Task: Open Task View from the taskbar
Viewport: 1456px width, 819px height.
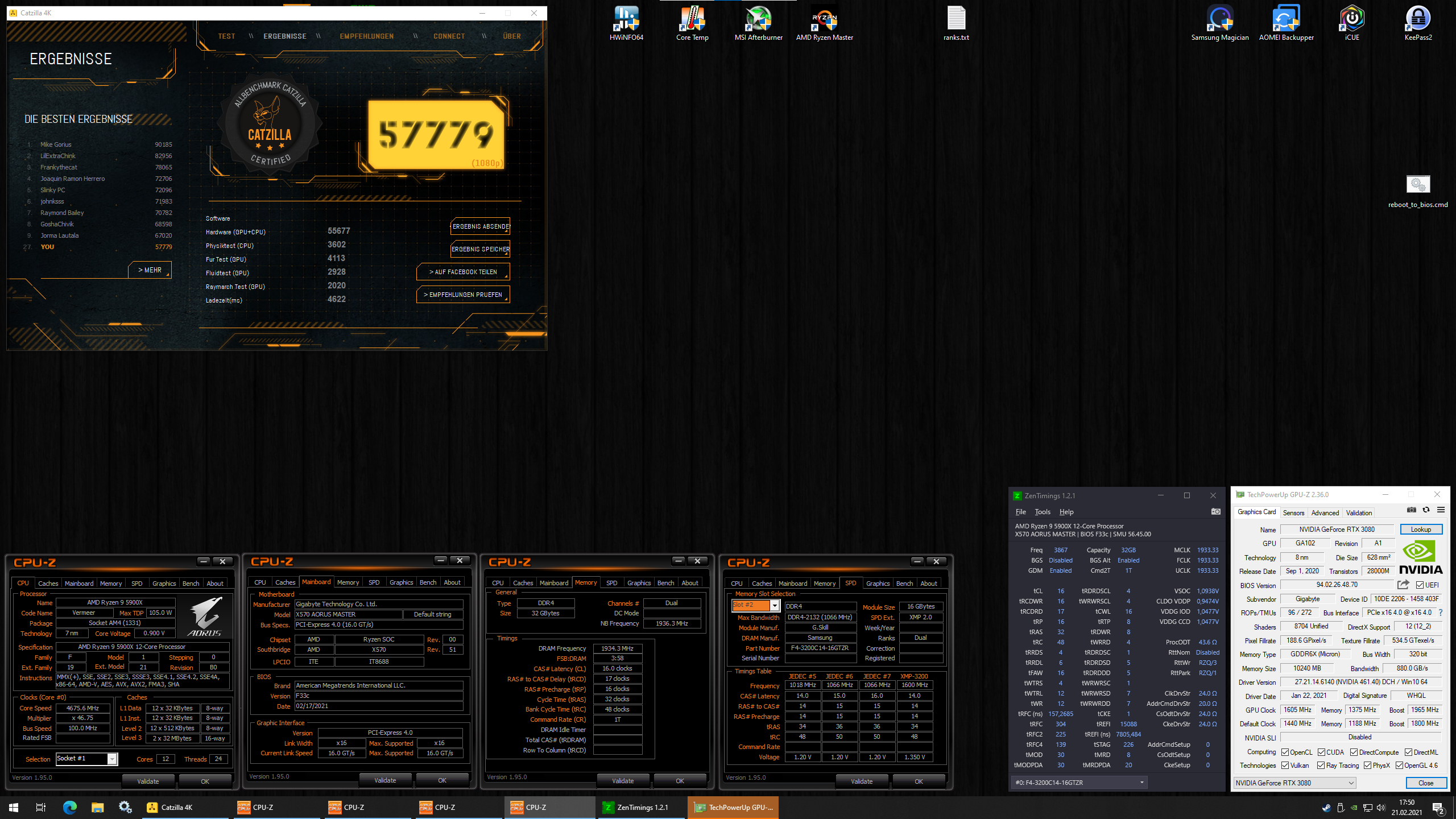Action: coord(41,807)
